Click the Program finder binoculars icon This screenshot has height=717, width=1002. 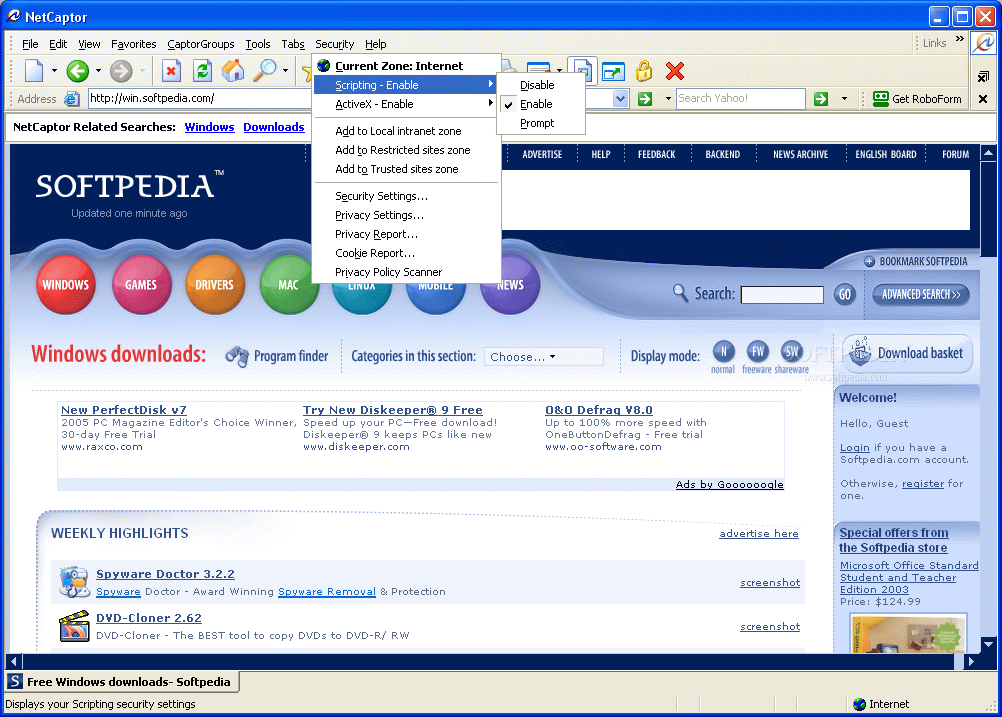(x=237, y=357)
